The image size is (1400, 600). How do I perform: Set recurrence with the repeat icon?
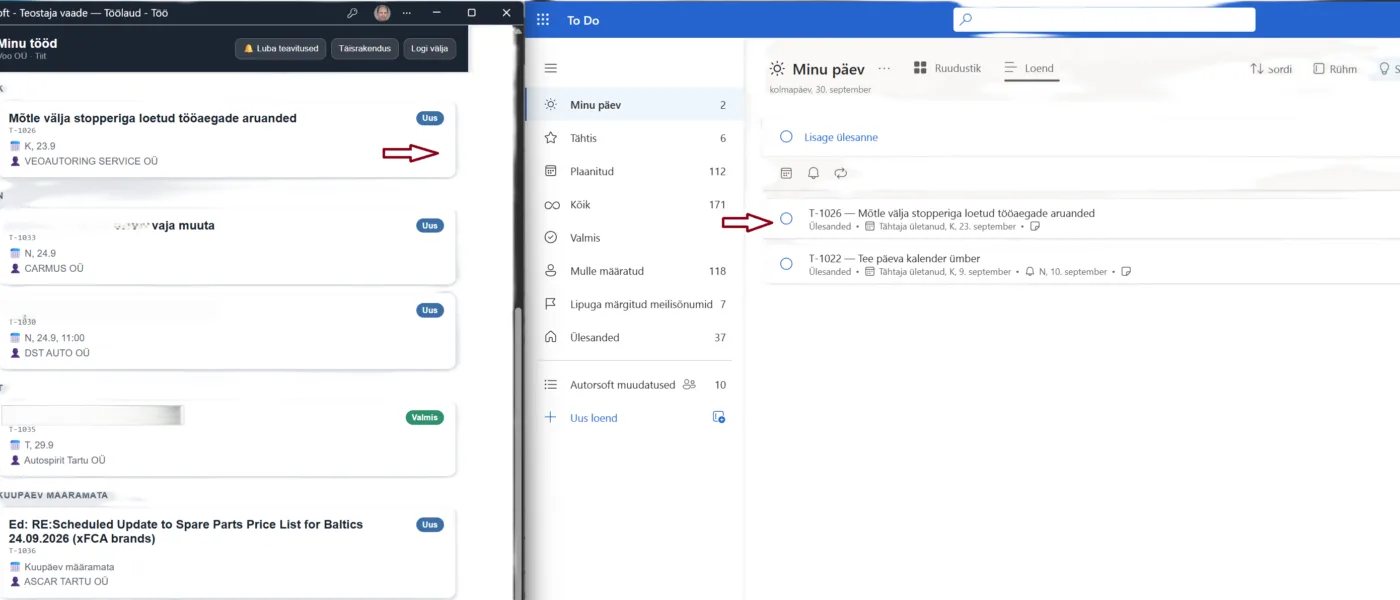pos(840,173)
